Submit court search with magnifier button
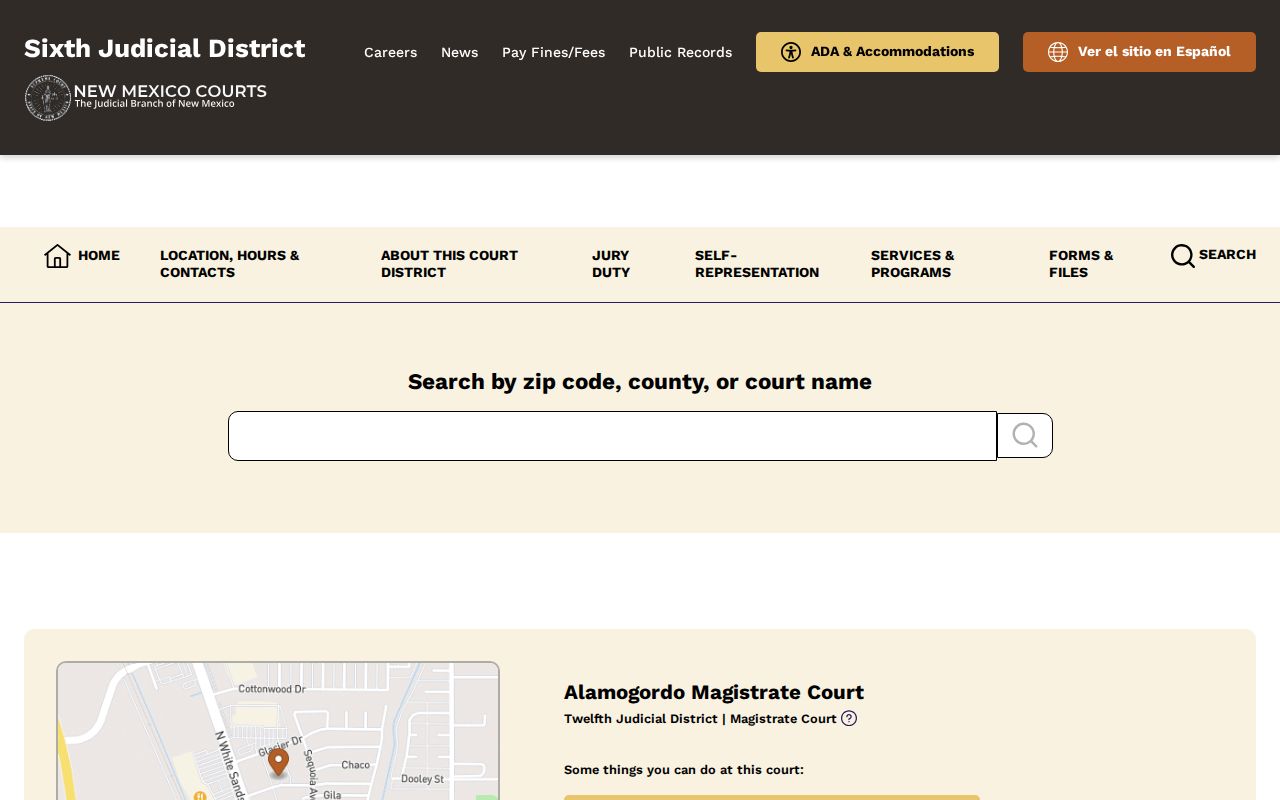1280x800 pixels. point(1025,436)
